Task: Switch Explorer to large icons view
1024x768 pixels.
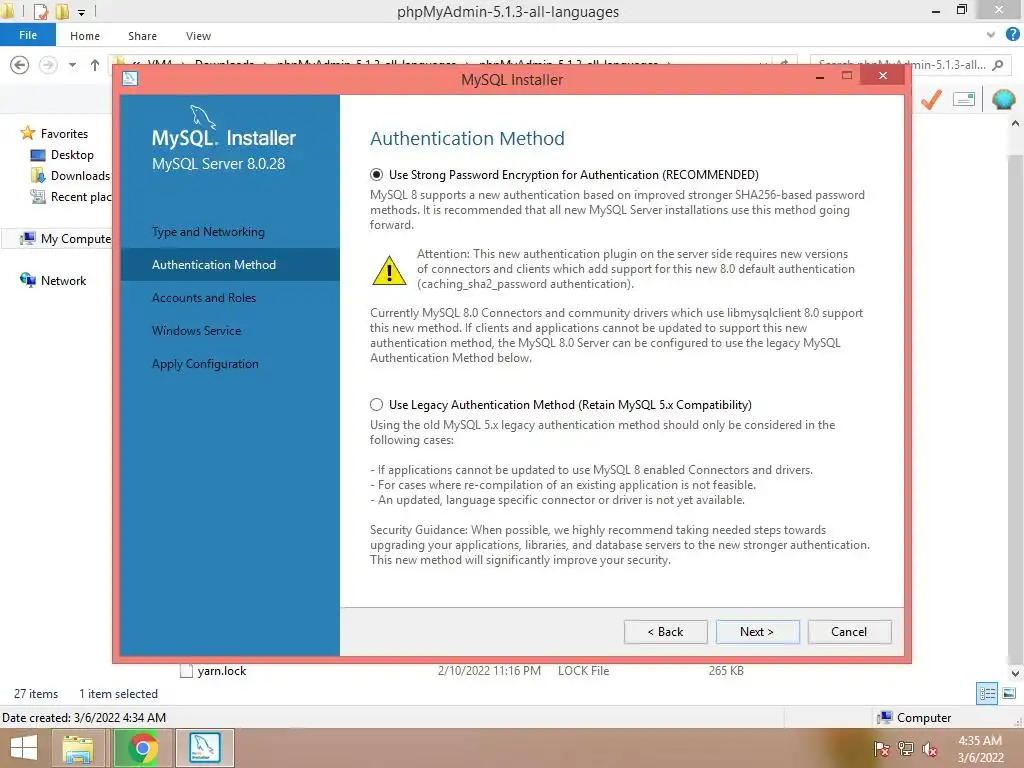Action: pos(1009,693)
